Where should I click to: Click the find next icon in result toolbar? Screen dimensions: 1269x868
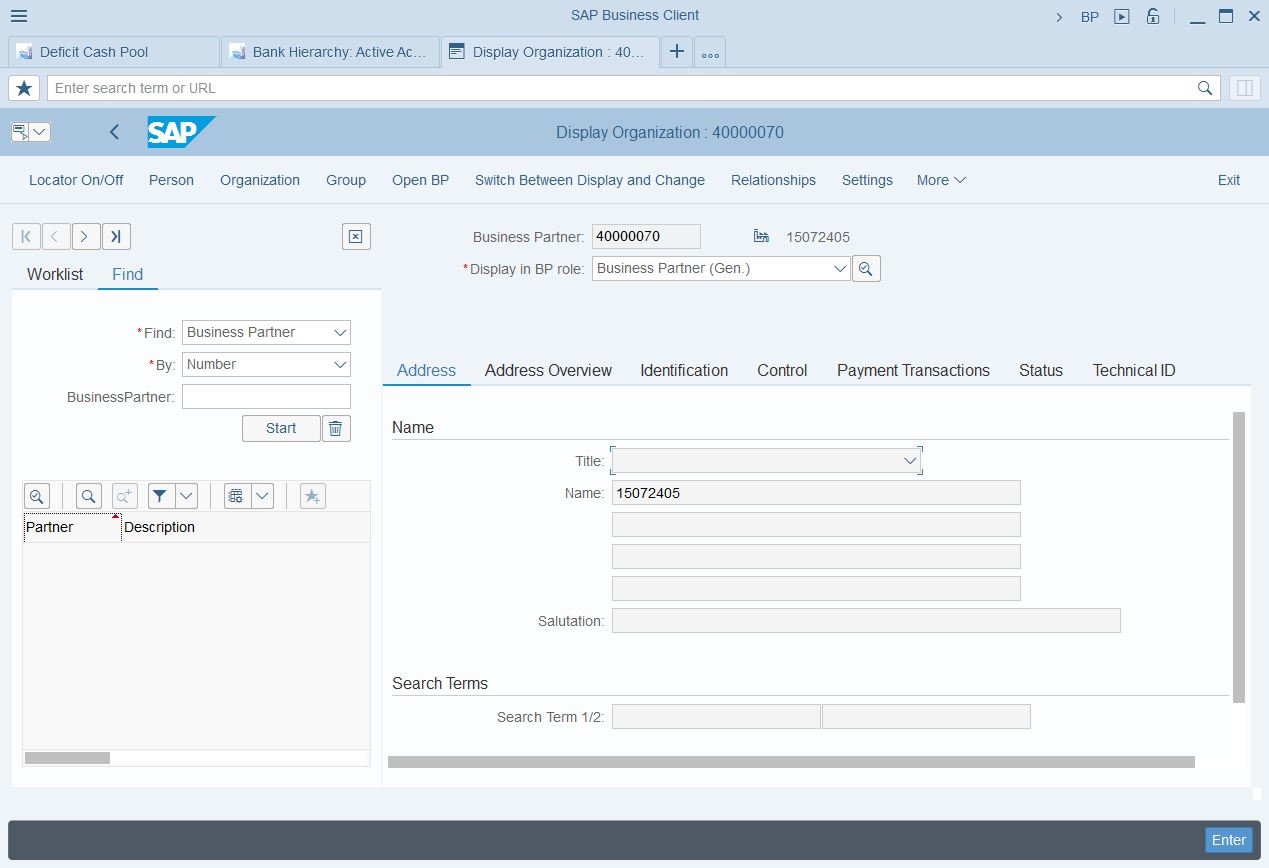(124, 496)
